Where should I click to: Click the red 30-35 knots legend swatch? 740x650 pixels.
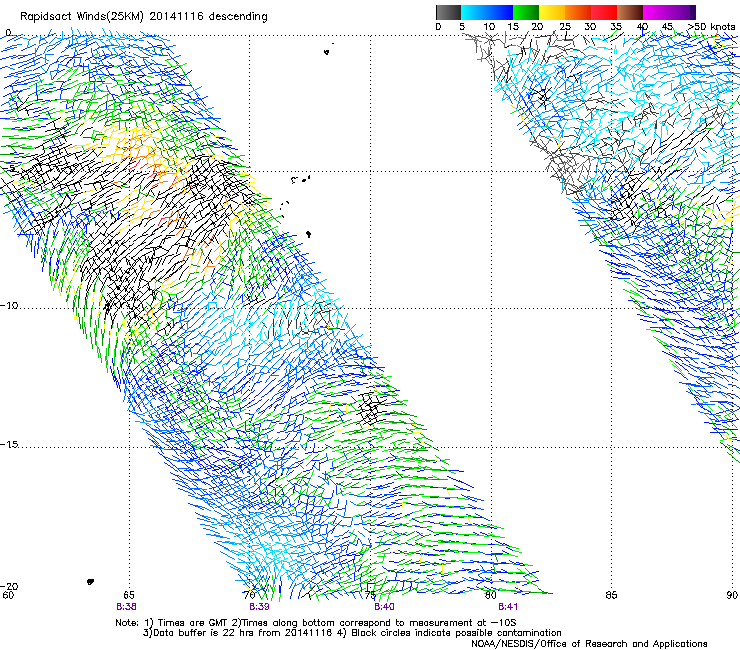(x=604, y=12)
